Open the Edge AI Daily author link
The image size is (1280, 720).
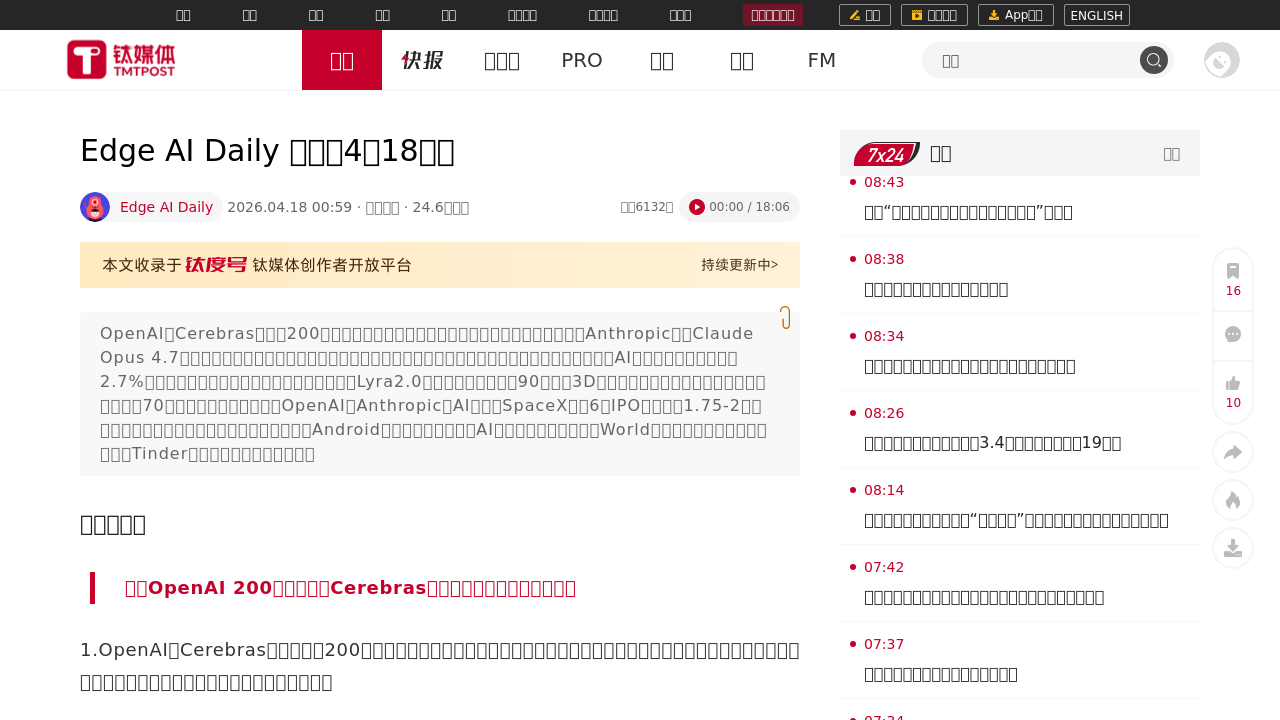coord(166,207)
